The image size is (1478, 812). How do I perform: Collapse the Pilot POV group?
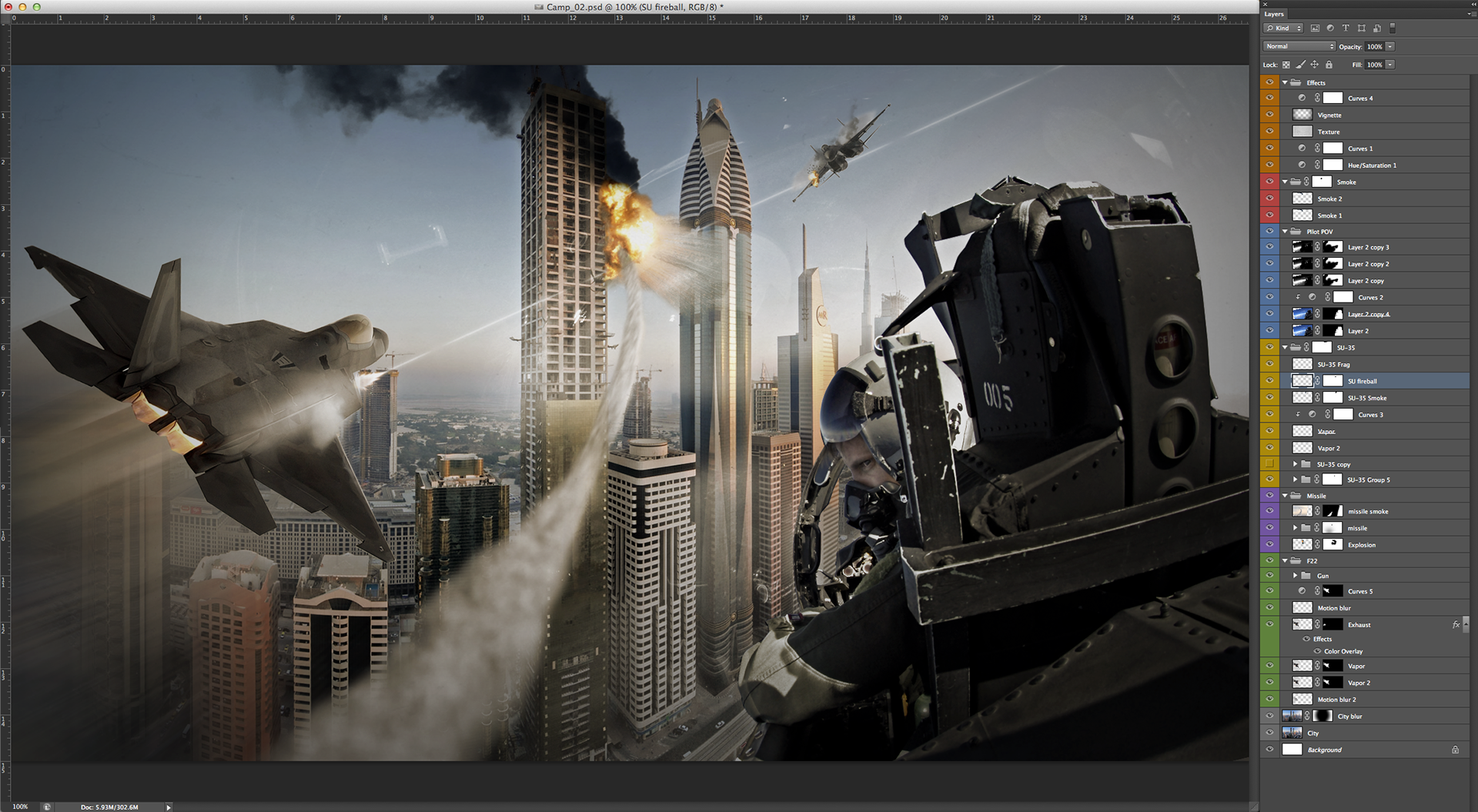point(1285,232)
